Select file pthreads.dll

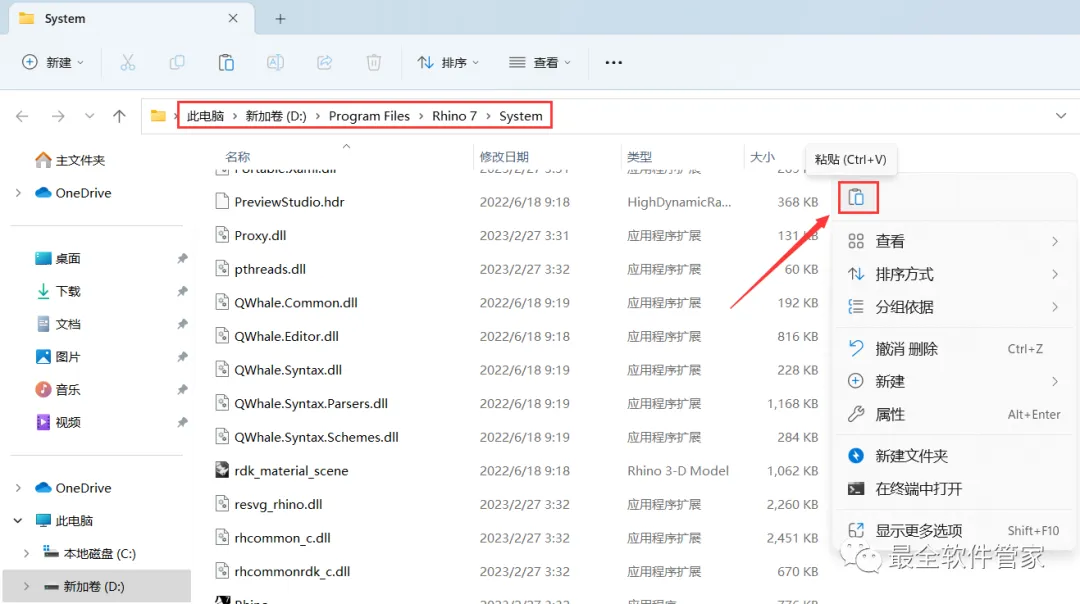tap(270, 269)
